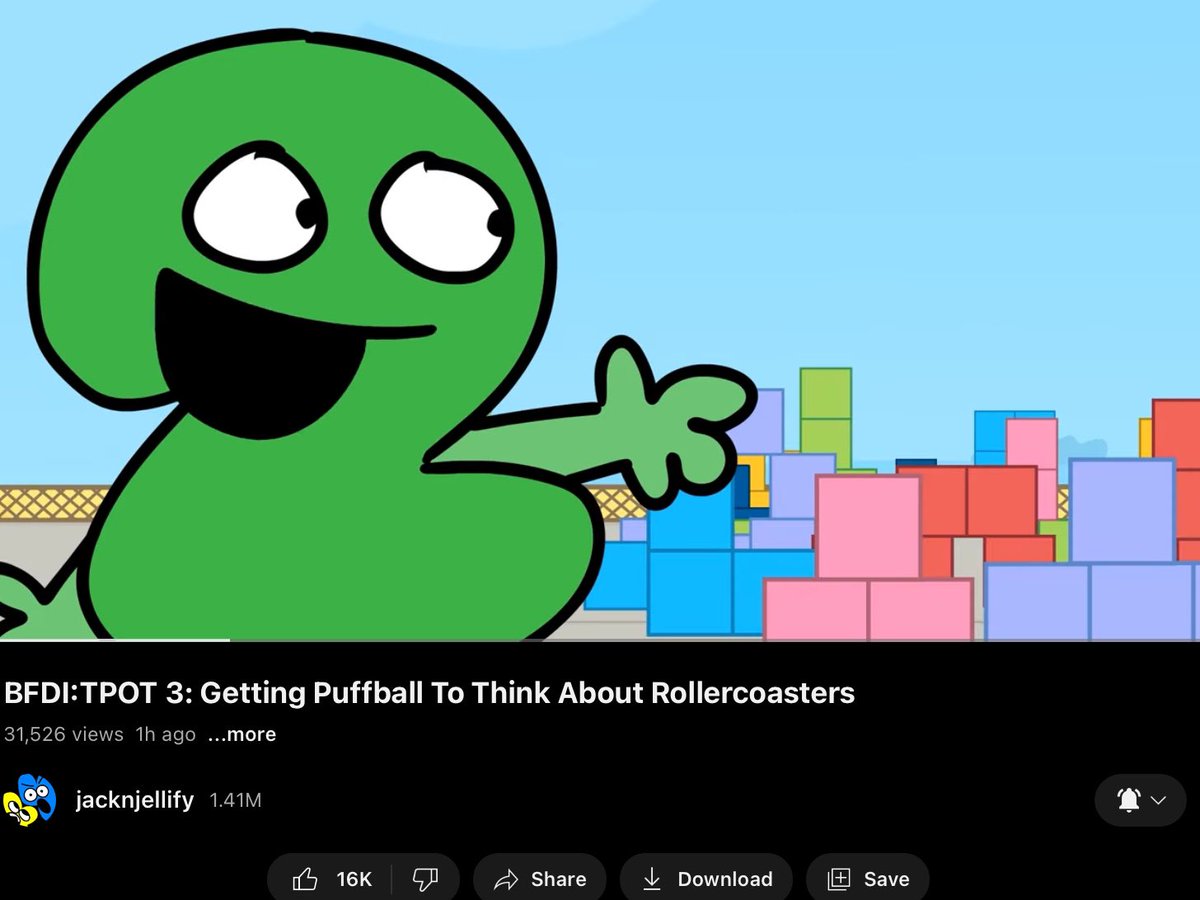
Task: Tap the video player frame
Action: coord(600,320)
